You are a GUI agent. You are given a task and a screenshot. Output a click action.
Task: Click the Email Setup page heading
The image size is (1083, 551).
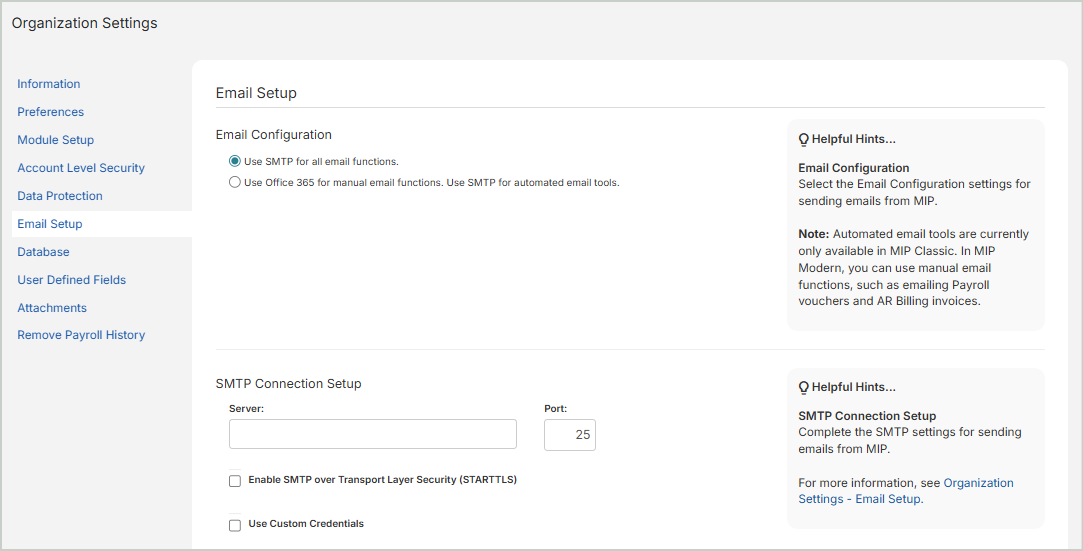point(256,93)
